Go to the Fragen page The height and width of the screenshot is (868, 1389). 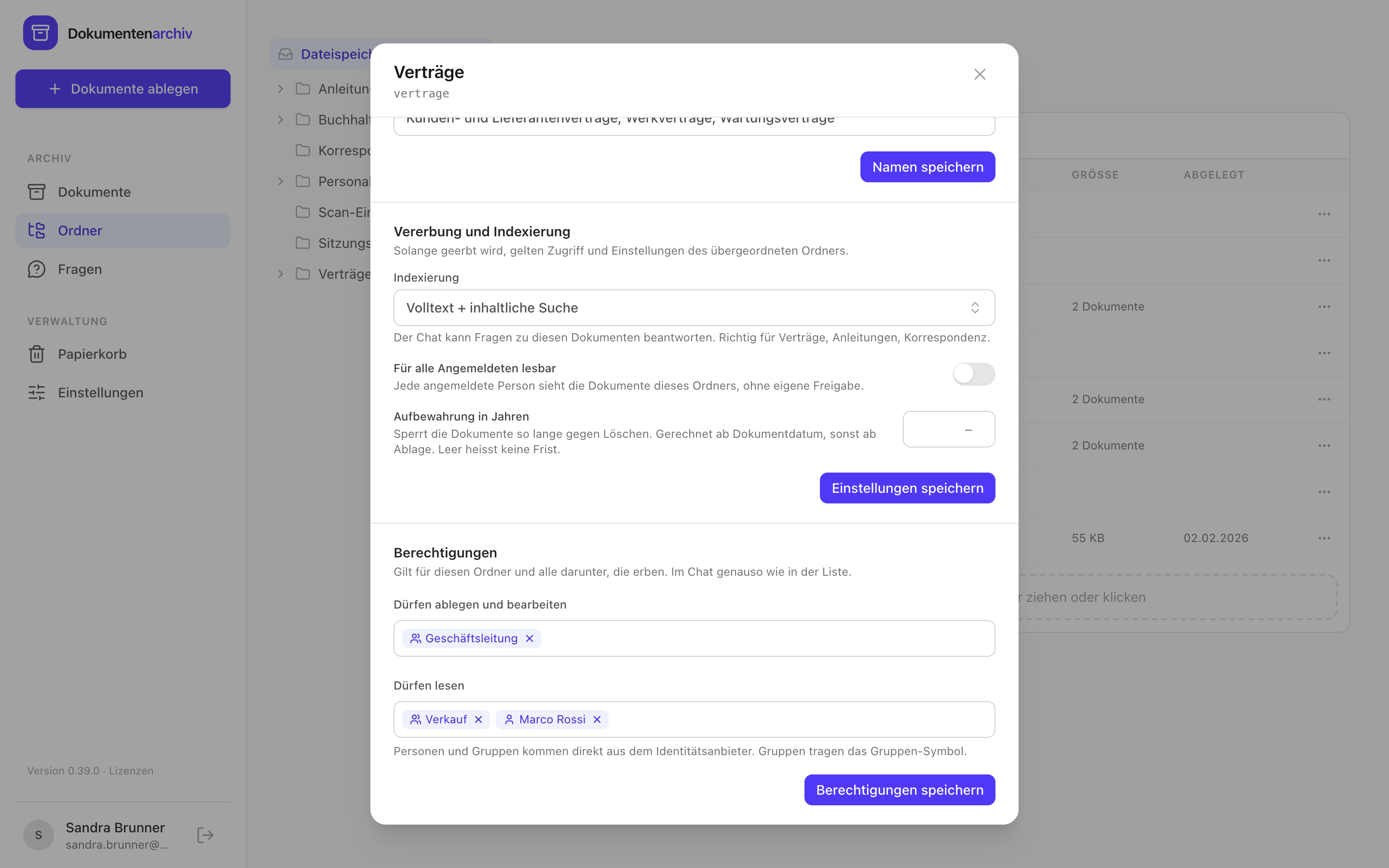[x=123, y=269]
